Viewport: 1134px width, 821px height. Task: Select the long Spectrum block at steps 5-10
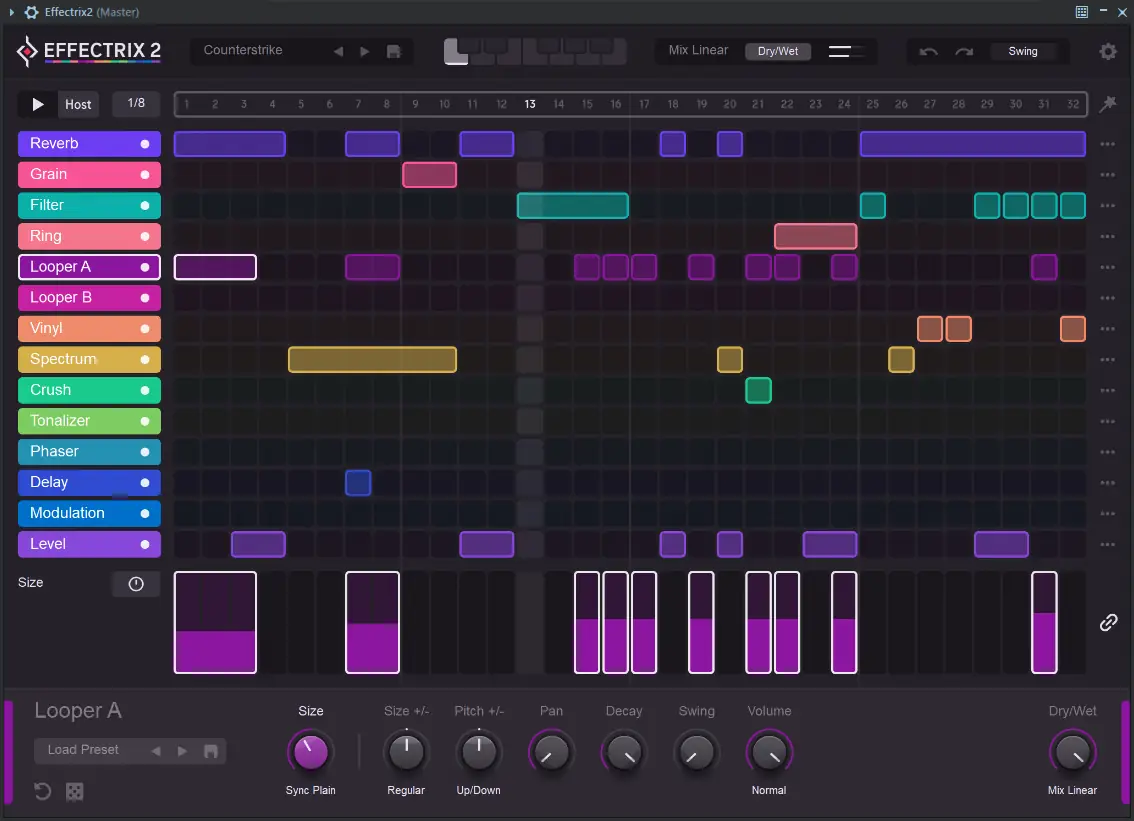[372, 360]
